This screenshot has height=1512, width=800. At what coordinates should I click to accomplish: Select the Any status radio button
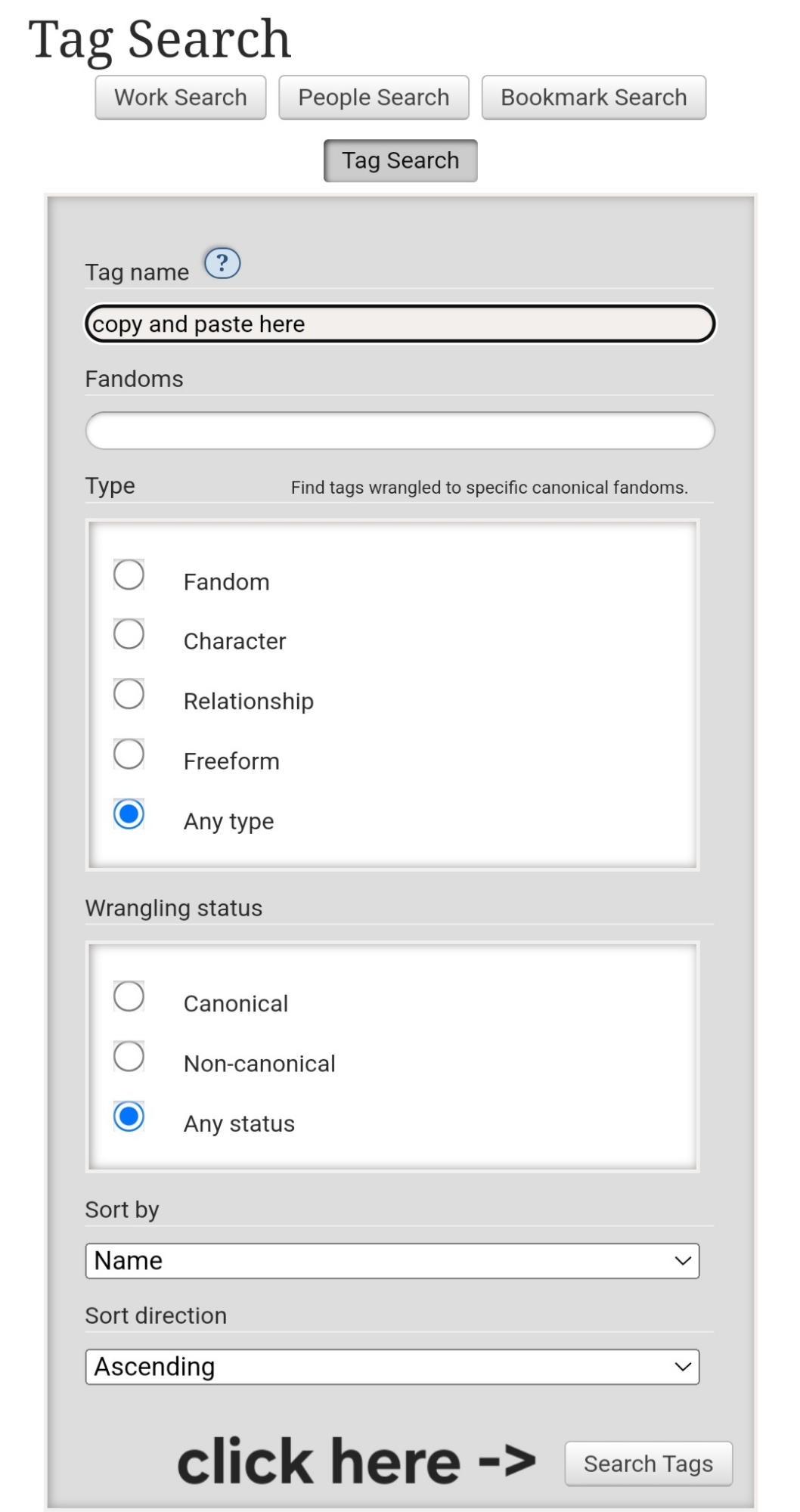tap(129, 1117)
